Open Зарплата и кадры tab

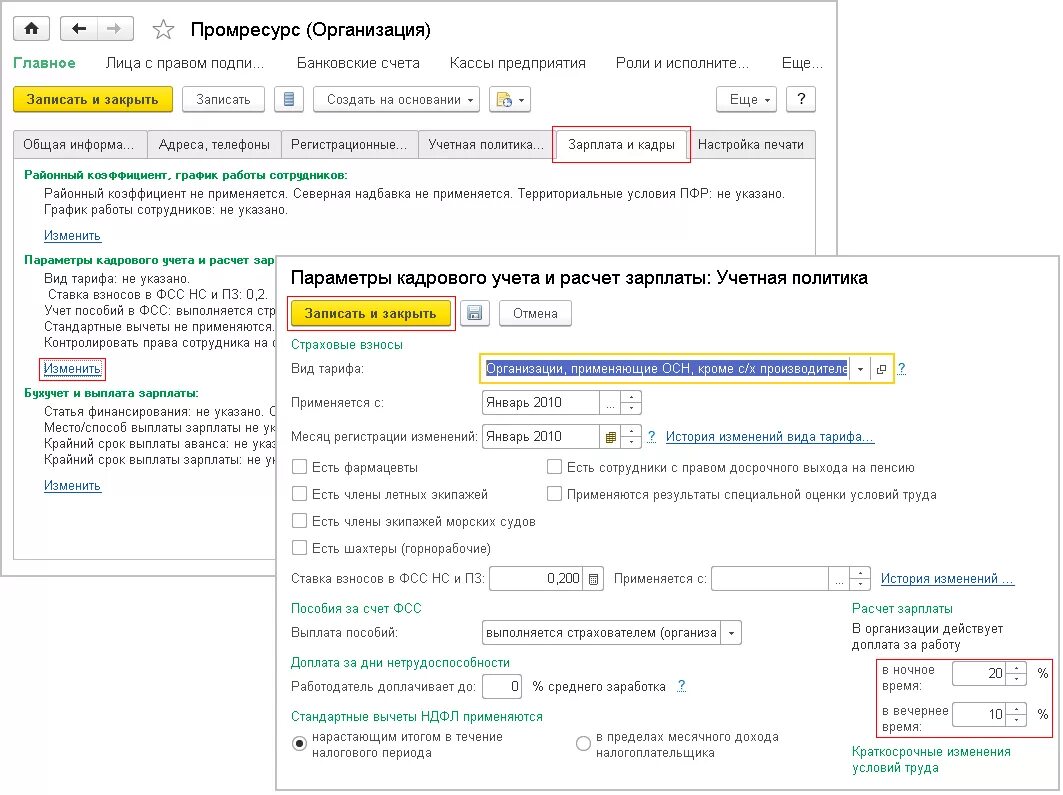(x=622, y=144)
